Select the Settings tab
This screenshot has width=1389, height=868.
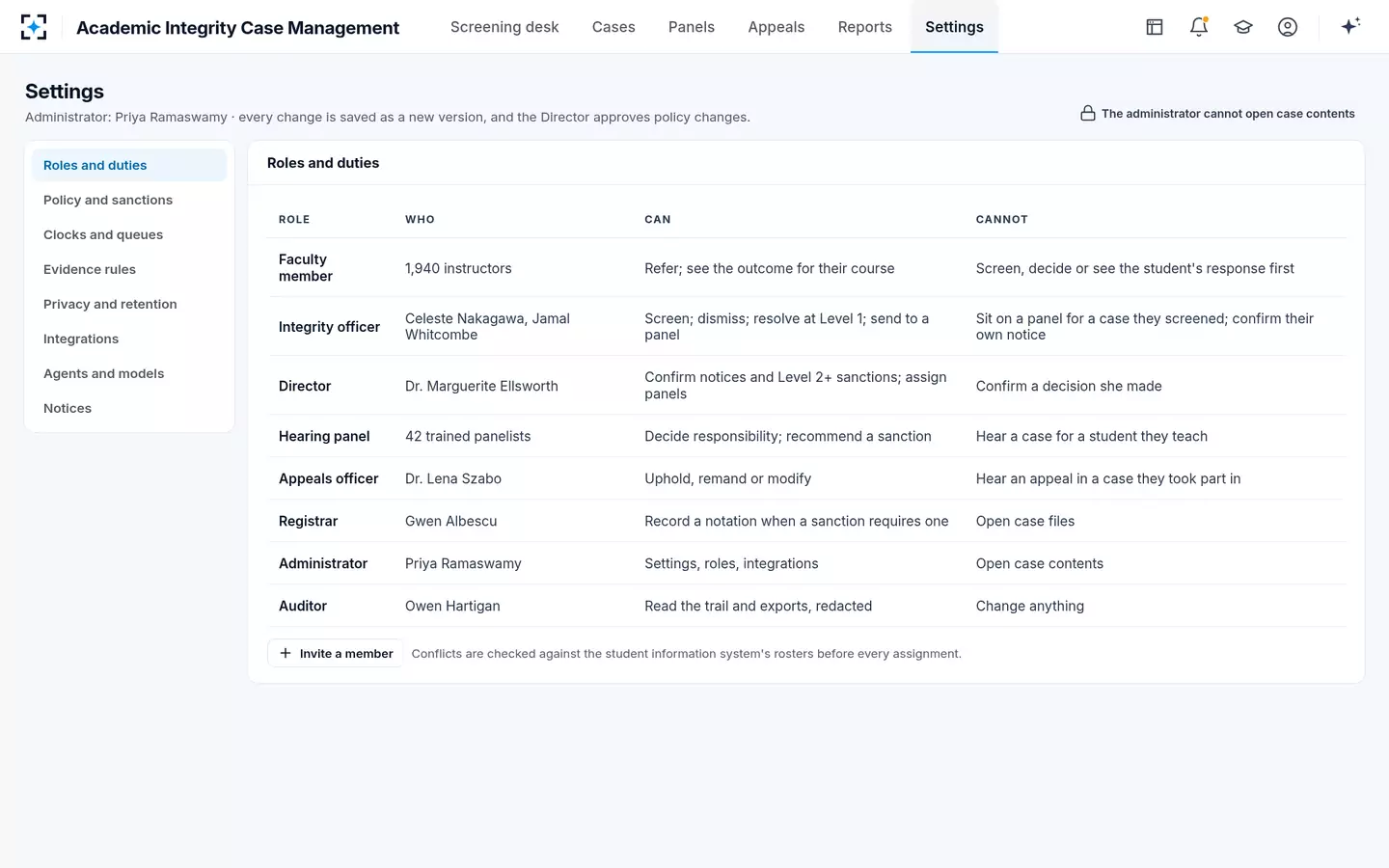pyautogui.click(x=954, y=27)
